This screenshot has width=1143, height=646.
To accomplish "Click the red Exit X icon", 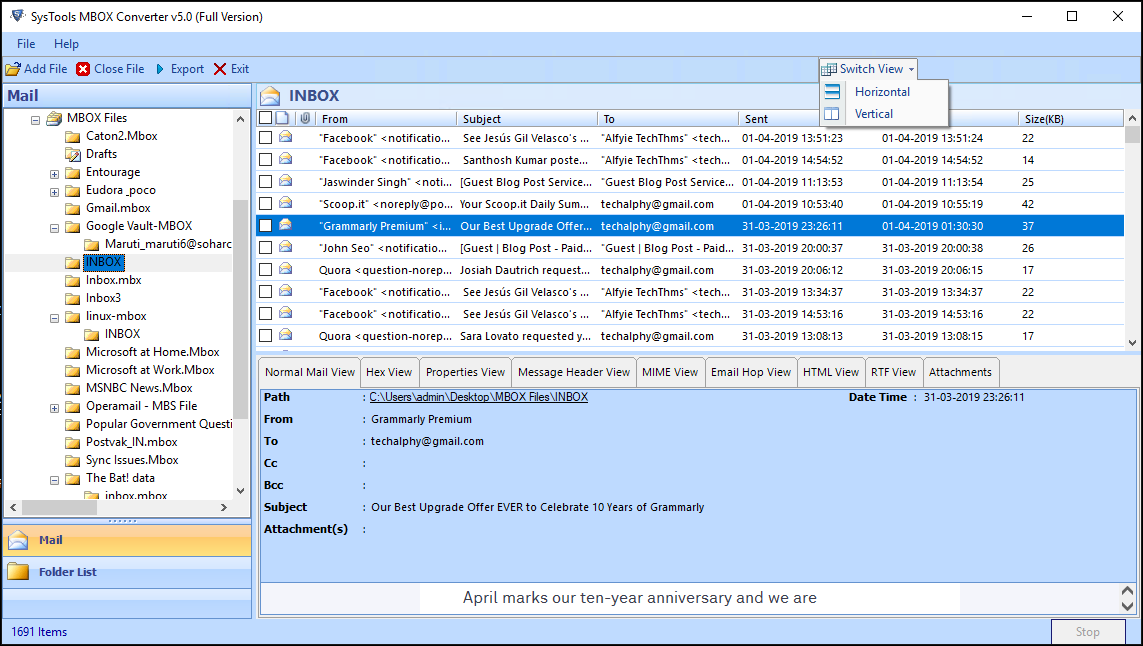I will pyautogui.click(x=220, y=69).
